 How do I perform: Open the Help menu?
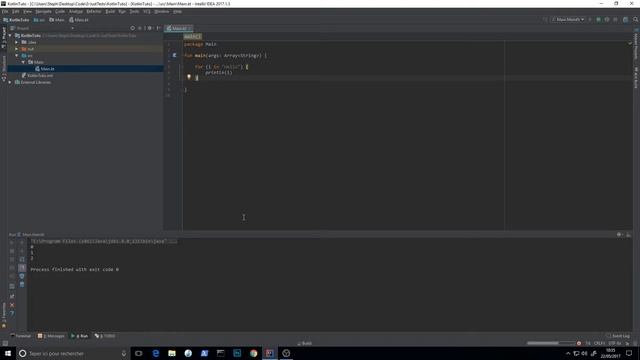tap(177, 11)
